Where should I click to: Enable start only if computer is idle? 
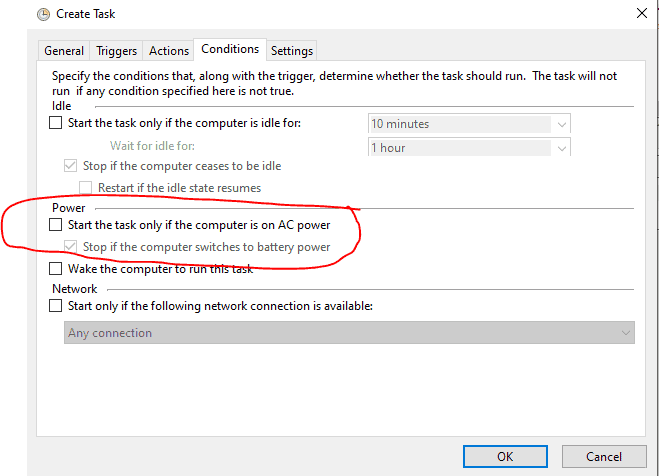(55, 123)
